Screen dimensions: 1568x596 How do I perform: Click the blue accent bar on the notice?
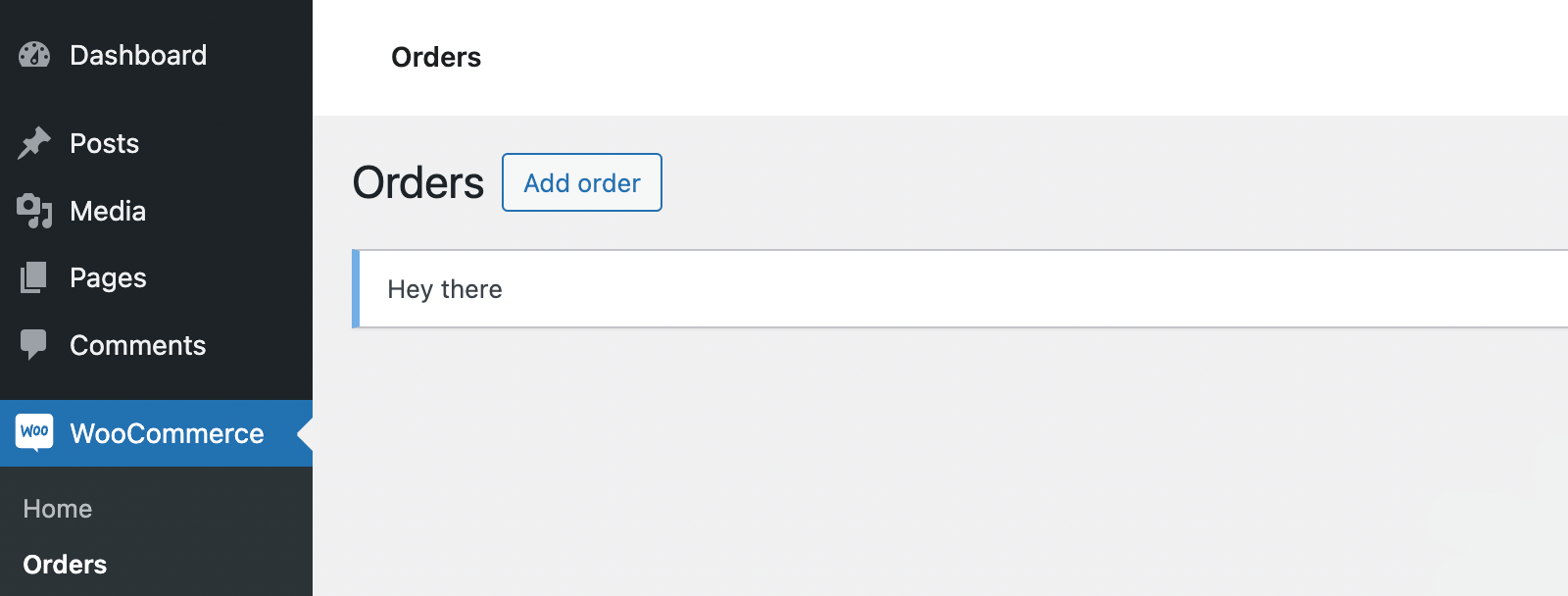click(x=358, y=289)
